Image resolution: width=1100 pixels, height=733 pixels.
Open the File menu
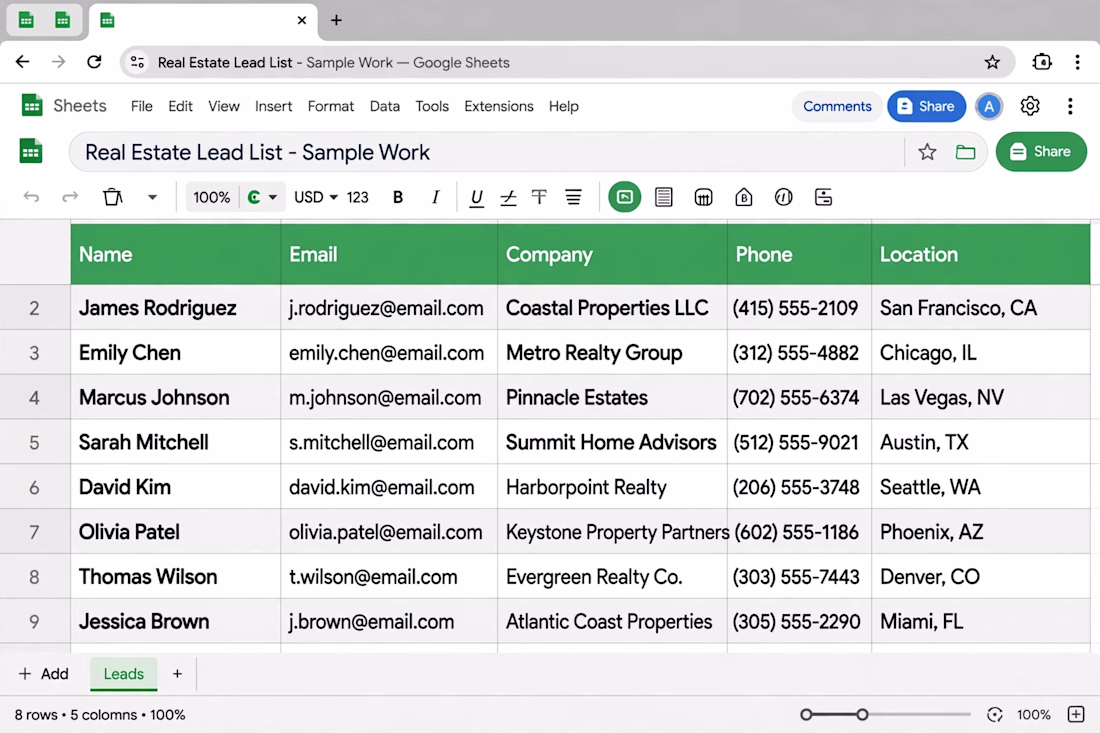pyautogui.click(x=141, y=106)
